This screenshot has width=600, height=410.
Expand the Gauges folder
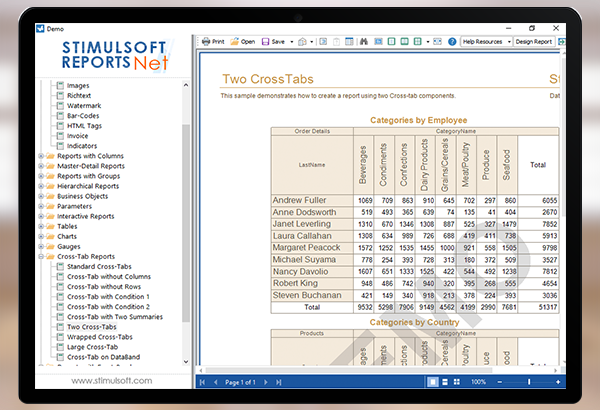41,247
